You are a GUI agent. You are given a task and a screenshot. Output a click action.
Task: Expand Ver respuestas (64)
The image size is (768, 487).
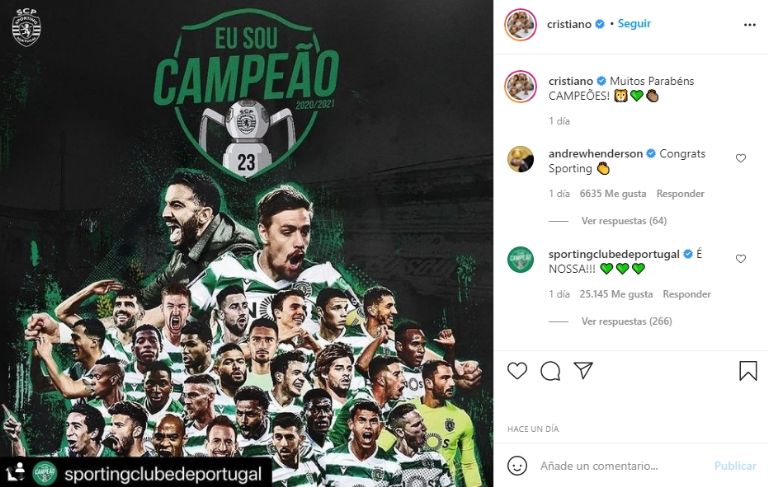tap(624, 221)
